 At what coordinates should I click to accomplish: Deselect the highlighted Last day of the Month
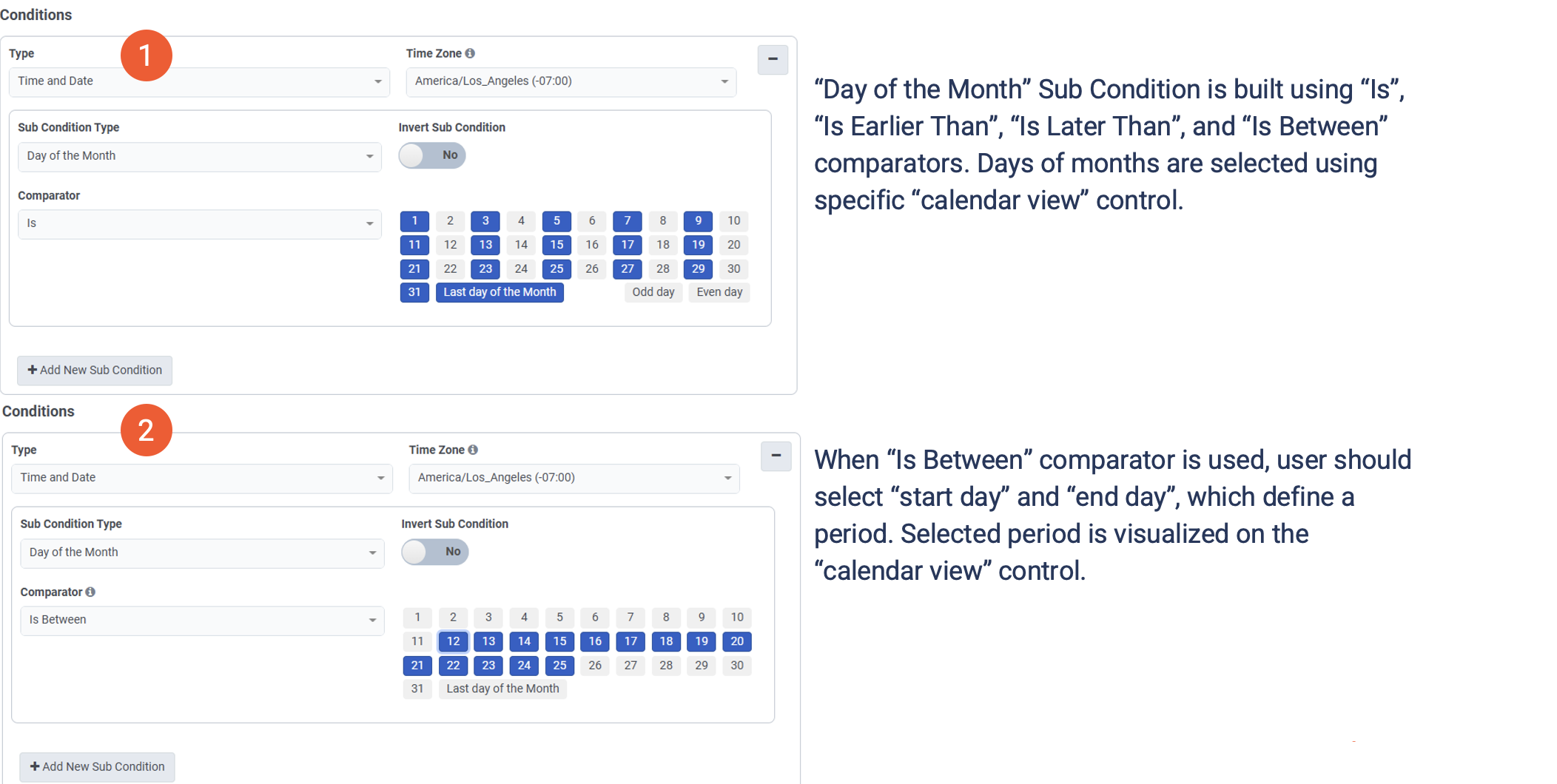pos(500,292)
